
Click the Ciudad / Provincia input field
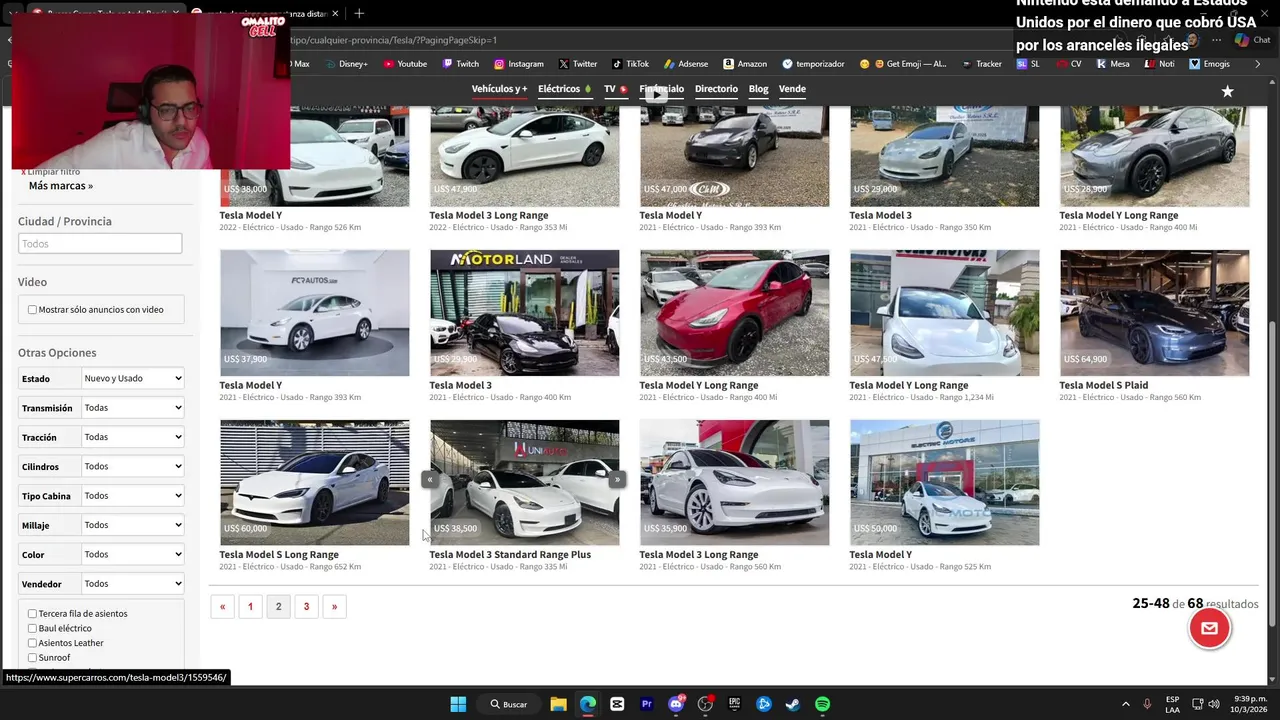100,244
